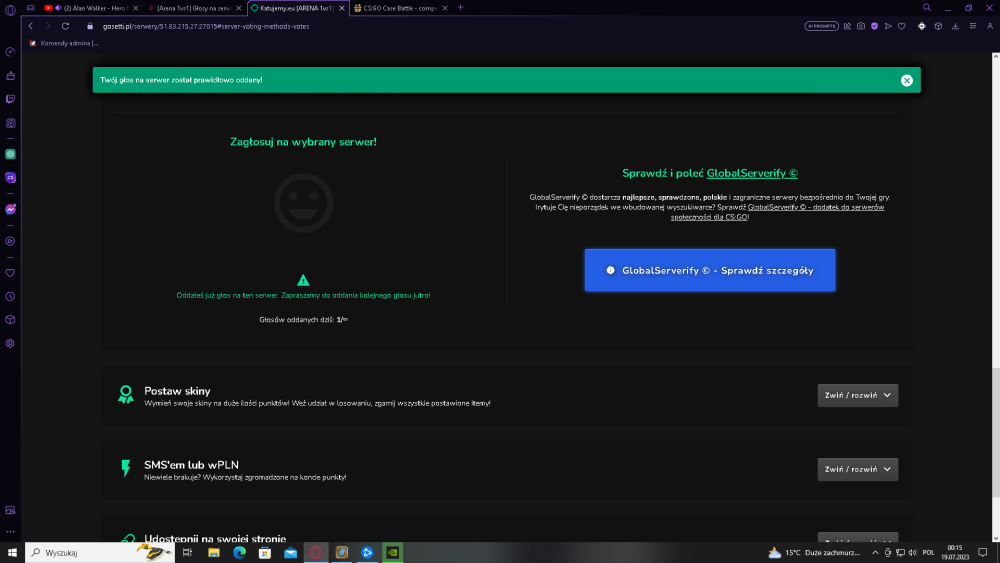Screen dimensions: 1000x563
Task: Open Easy Setup sliders icon
Action: pyautogui.click(x=973, y=26)
